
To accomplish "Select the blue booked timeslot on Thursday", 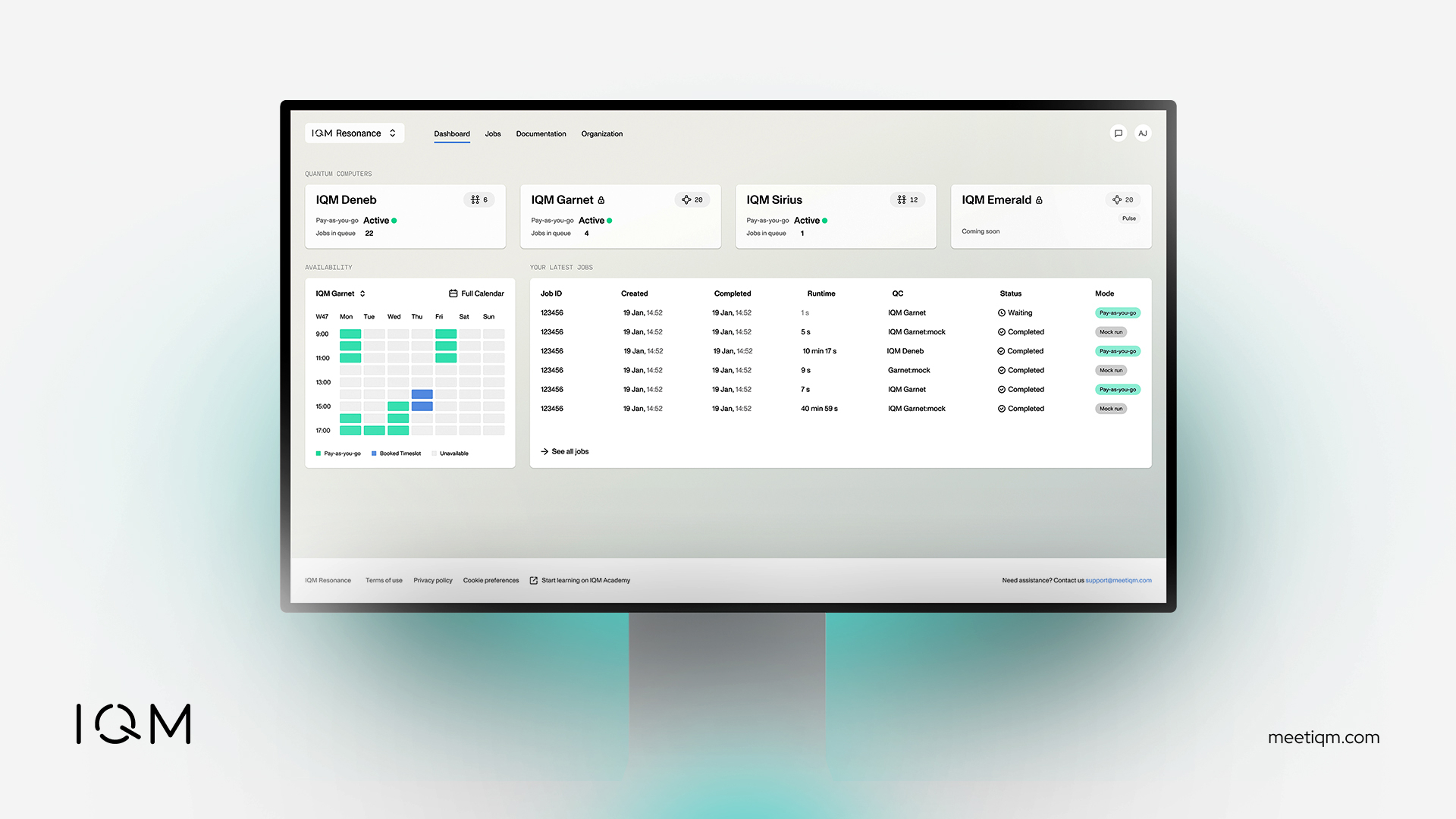I will (x=422, y=394).
